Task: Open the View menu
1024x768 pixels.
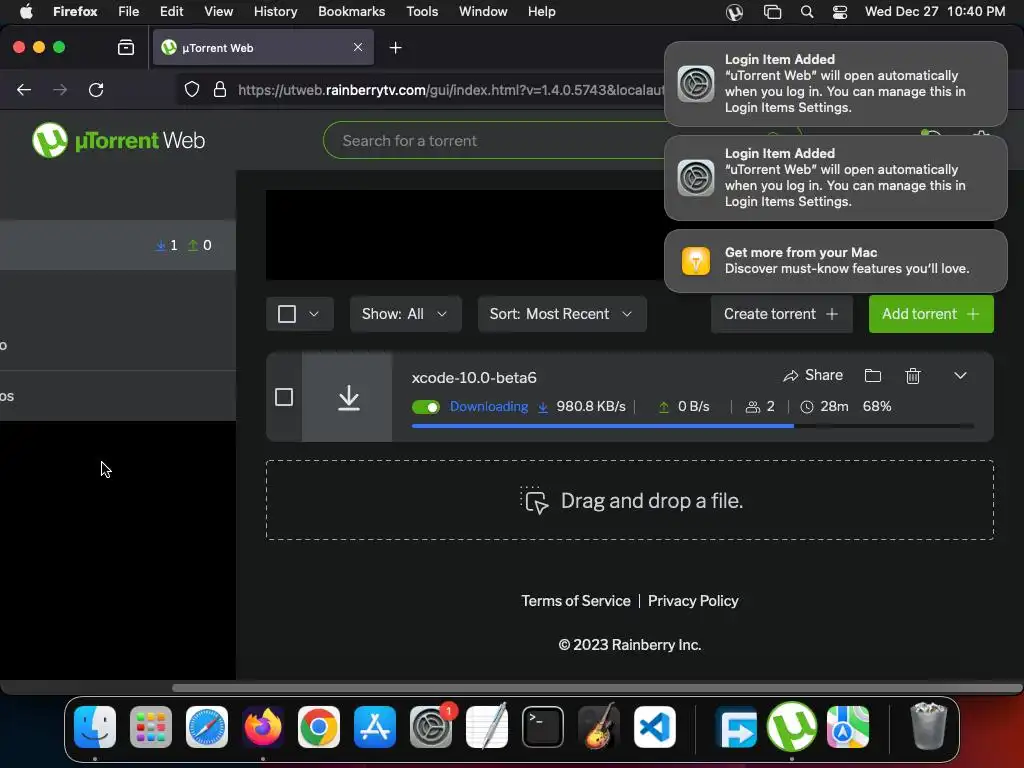Action: [218, 11]
